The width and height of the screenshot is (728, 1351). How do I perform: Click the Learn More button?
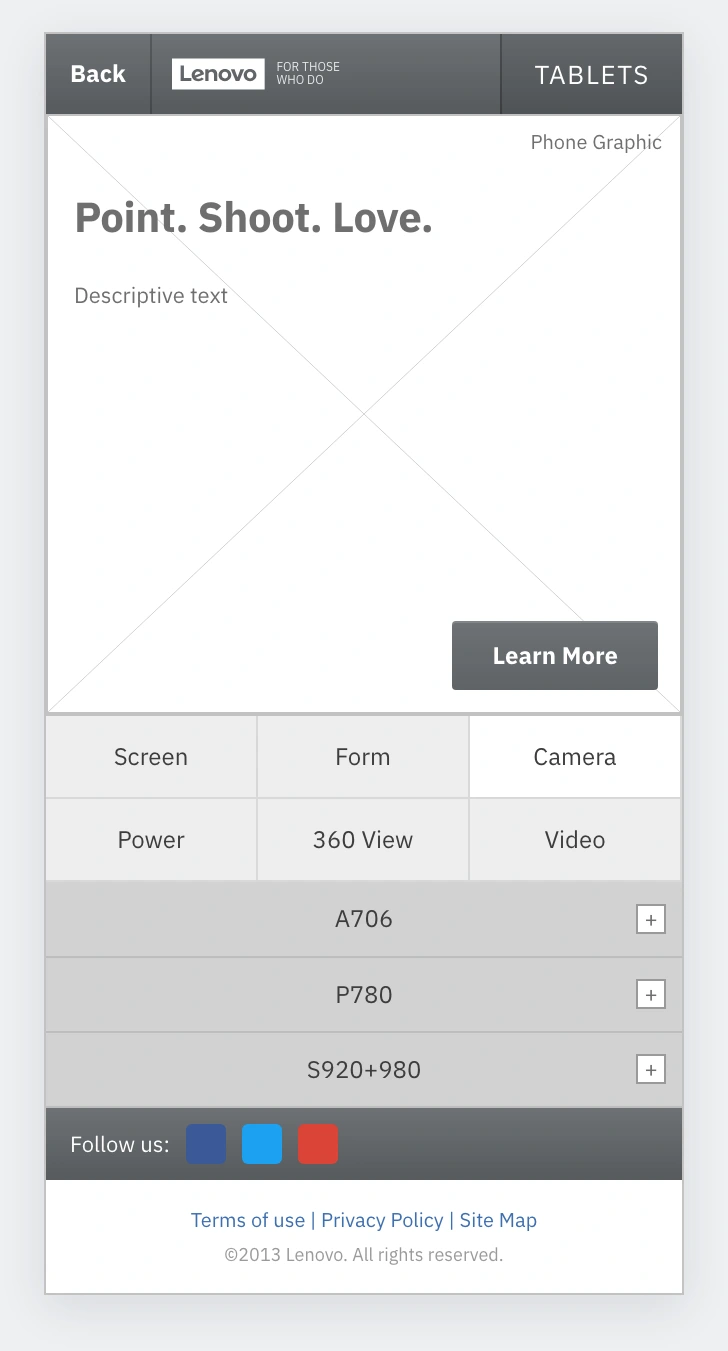pyautogui.click(x=555, y=655)
